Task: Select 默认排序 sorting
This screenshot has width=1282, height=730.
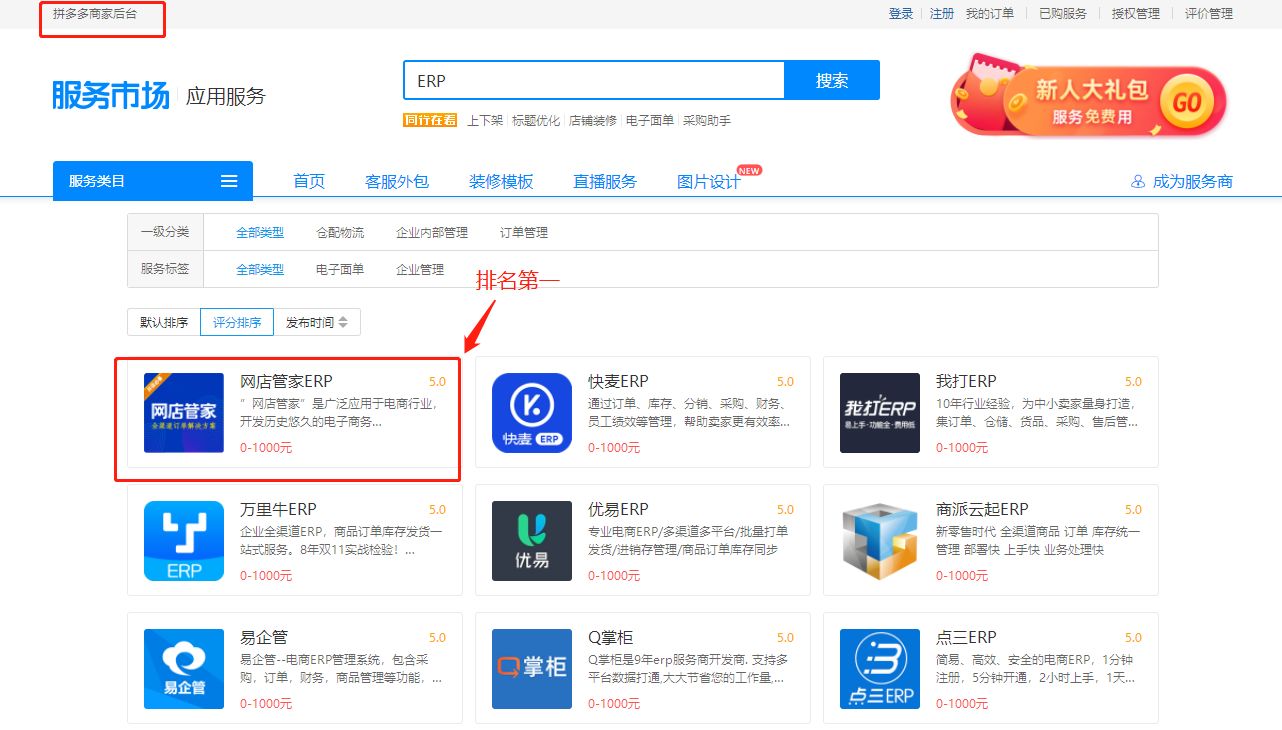Action: pyautogui.click(x=164, y=322)
